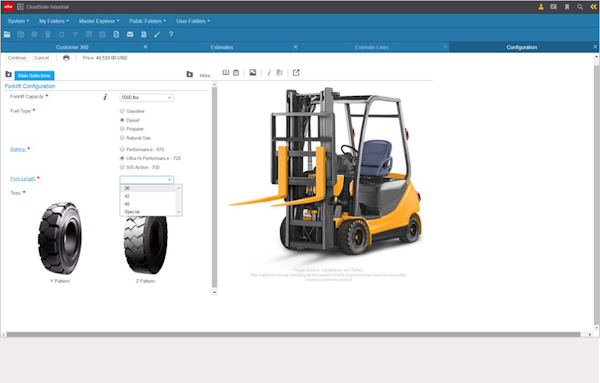The height and width of the screenshot is (383, 600).
Task: Open the help question mark icon
Action: coord(171,34)
